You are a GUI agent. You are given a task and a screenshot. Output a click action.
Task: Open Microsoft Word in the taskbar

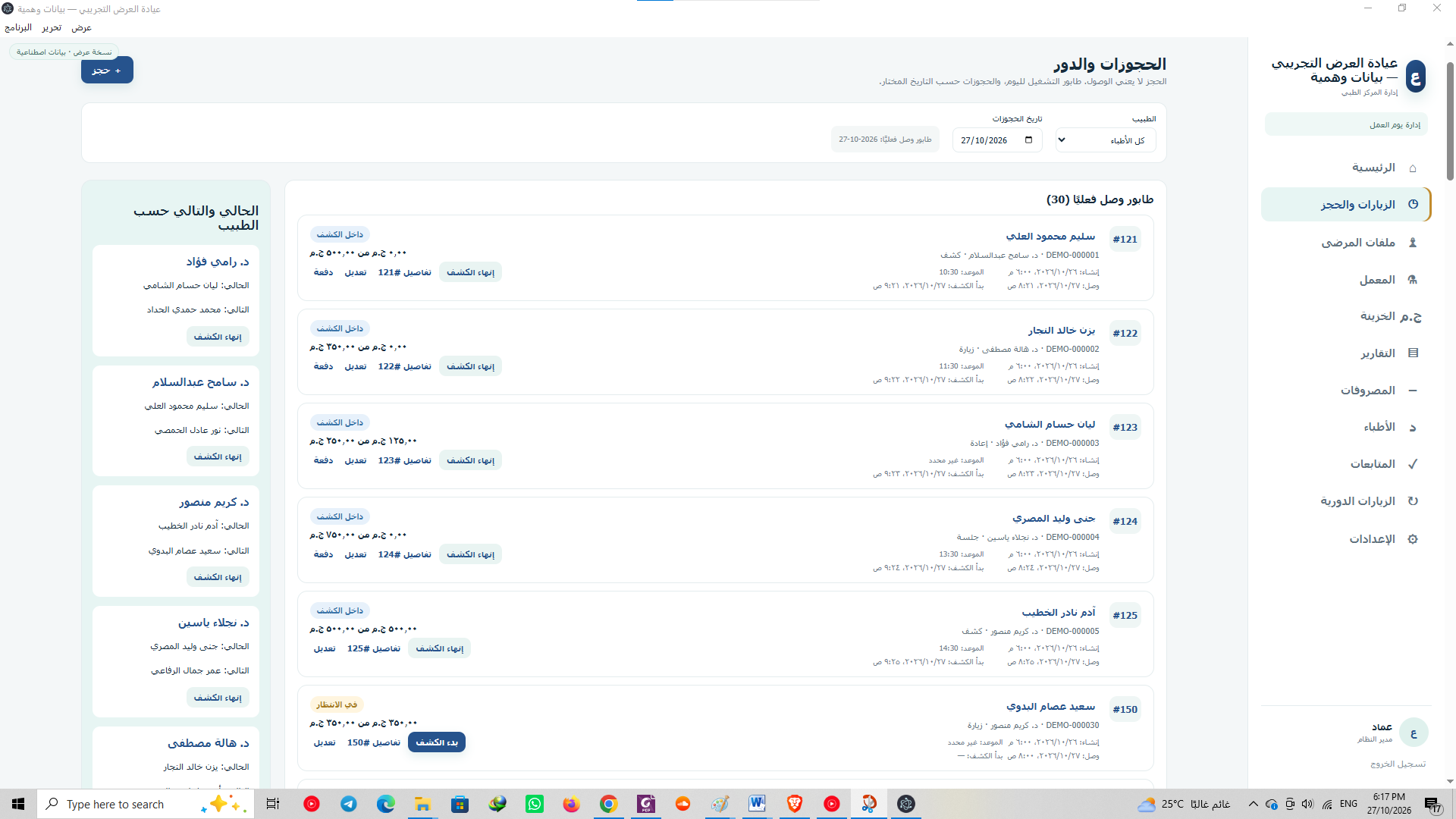(757, 804)
